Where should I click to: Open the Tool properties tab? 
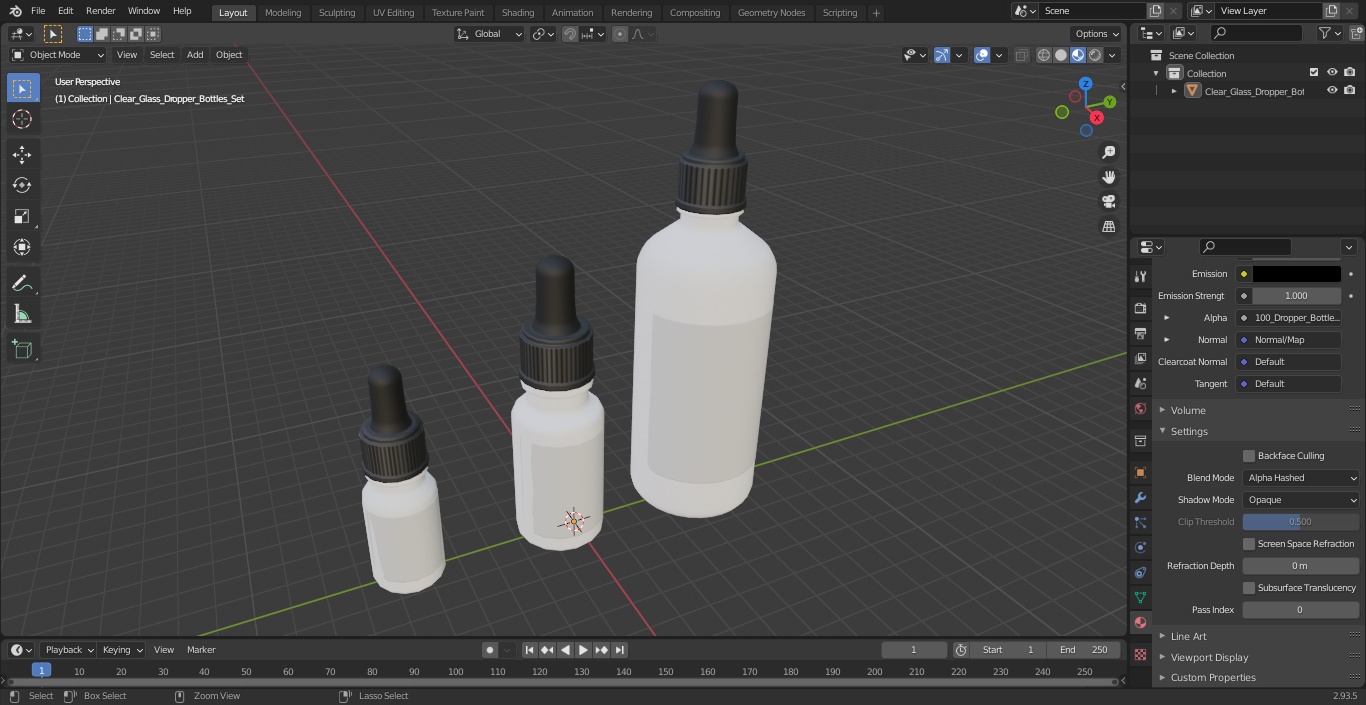pos(1140,276)
